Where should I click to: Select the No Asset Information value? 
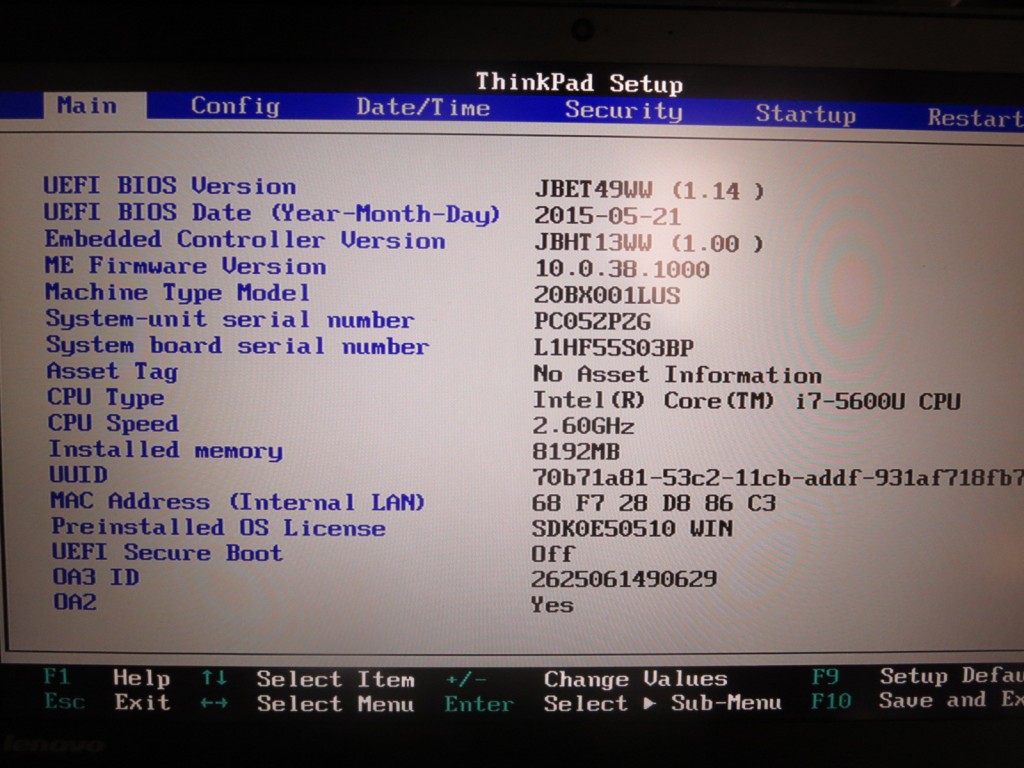(677, 374)
